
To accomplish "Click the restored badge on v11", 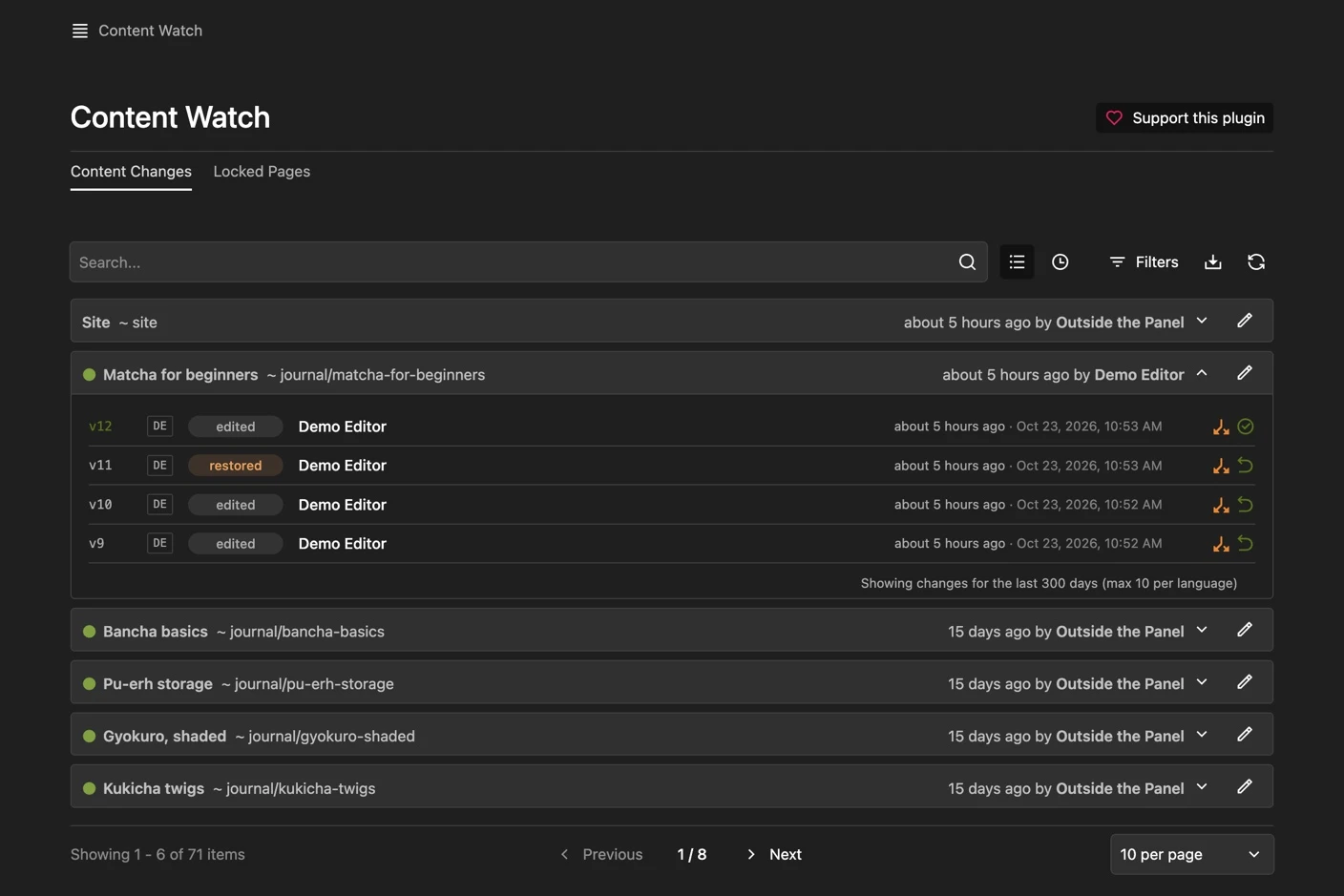I will tap(235, 466).
